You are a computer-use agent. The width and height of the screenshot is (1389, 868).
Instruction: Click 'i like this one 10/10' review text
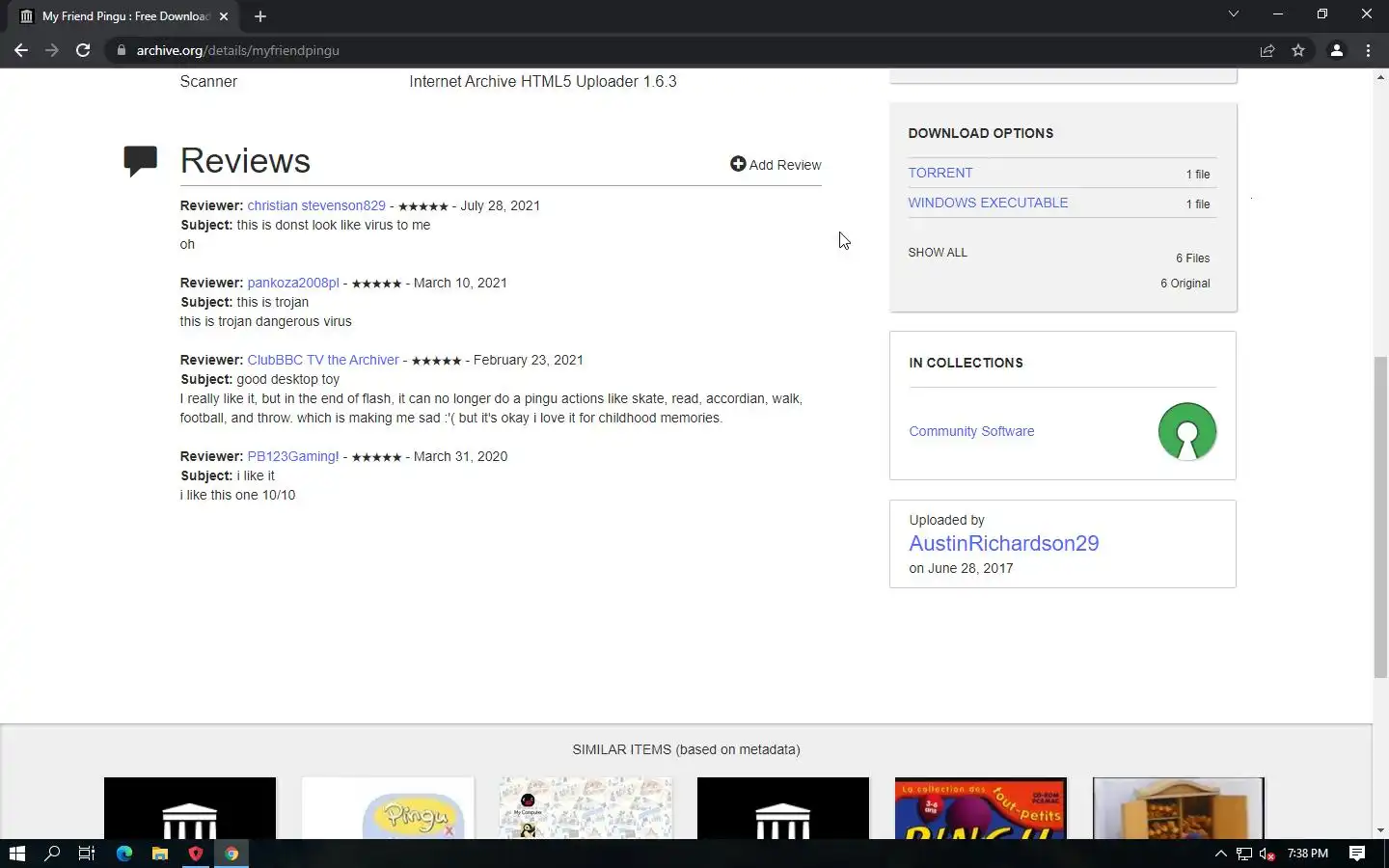pos(237,495)
